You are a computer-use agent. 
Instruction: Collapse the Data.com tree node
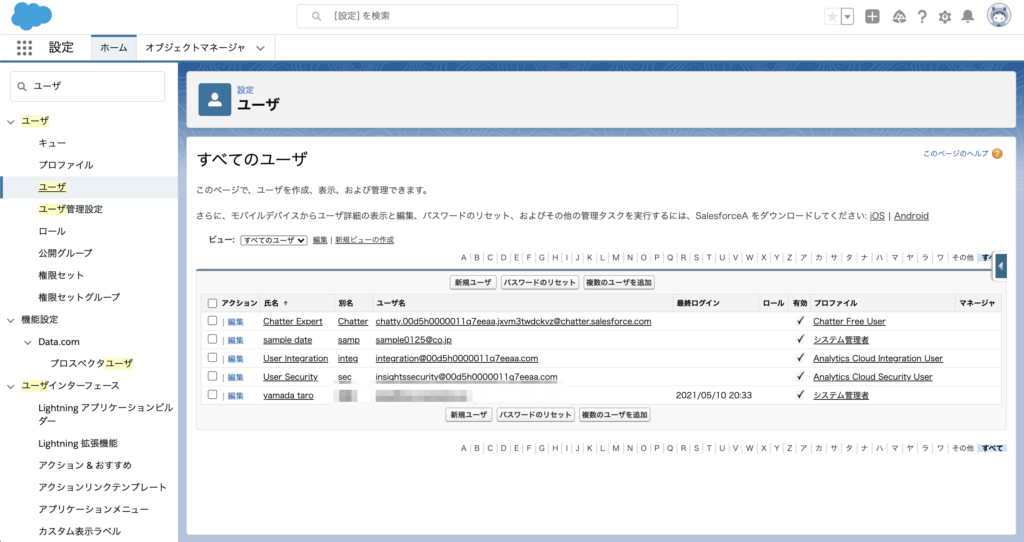pos(27,342)
